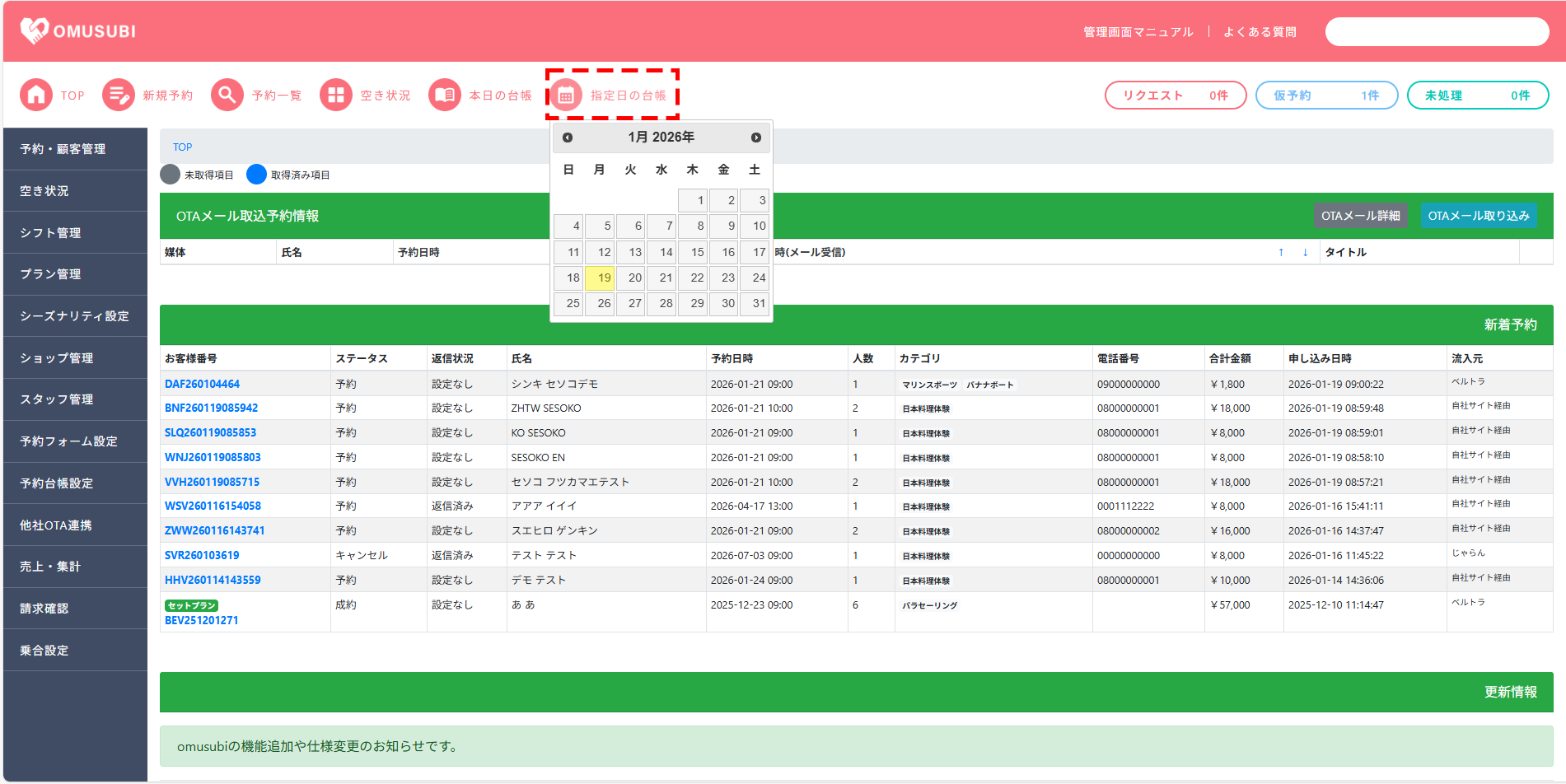Click the OTAメール詳細 button
The height and width of the screenshot is (784, 1566).
tap(1360, 216)
